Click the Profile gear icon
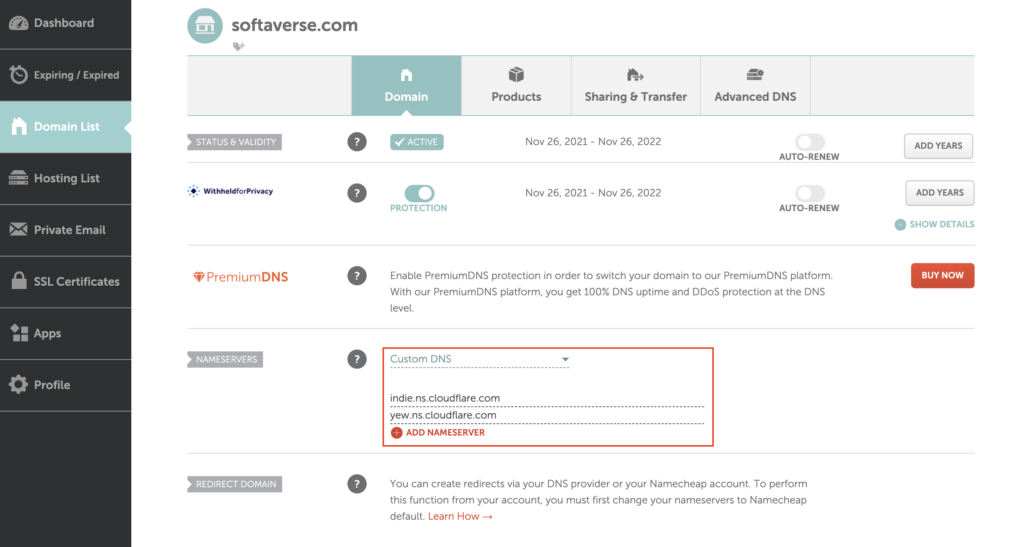 18,385
